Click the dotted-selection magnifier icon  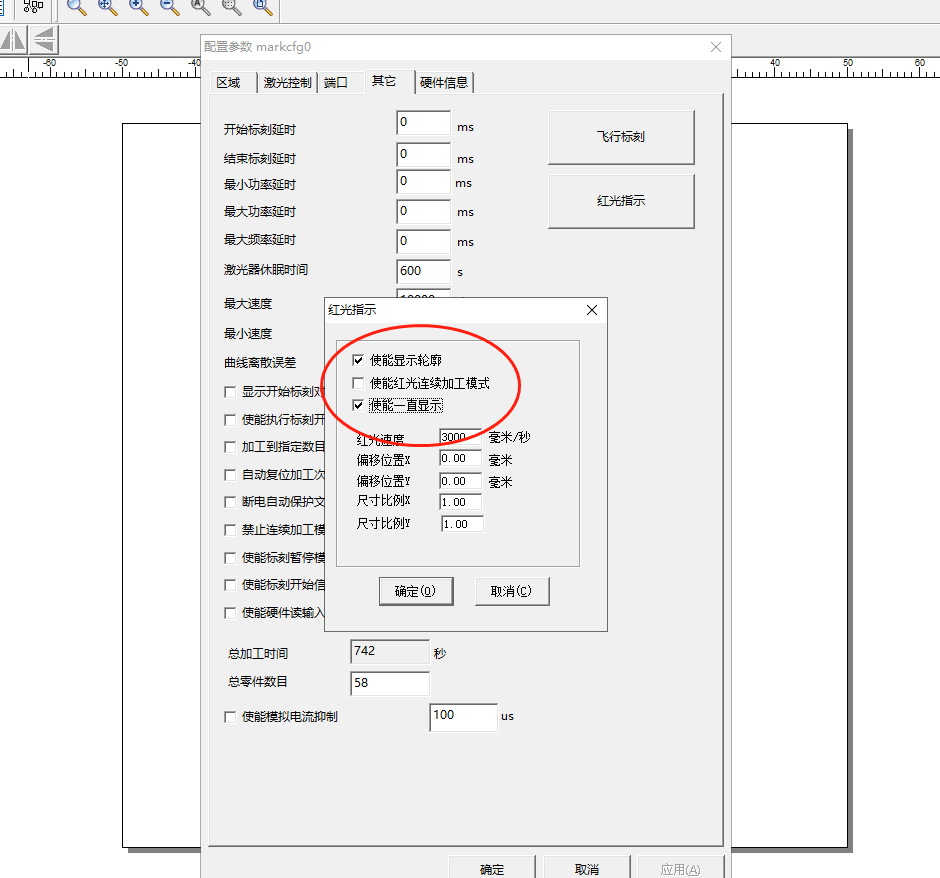coord(232,7)
